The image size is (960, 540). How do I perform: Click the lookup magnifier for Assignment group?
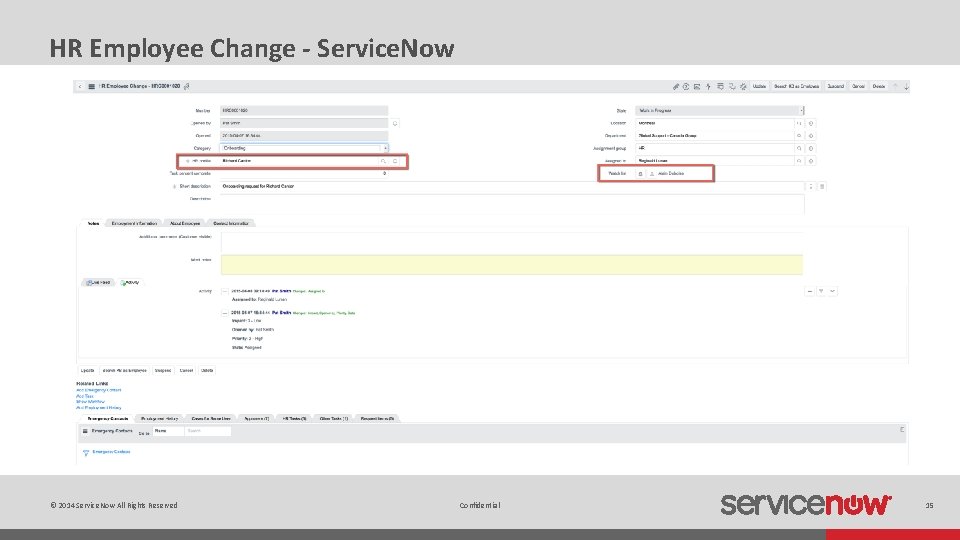[x=799, y=148]
